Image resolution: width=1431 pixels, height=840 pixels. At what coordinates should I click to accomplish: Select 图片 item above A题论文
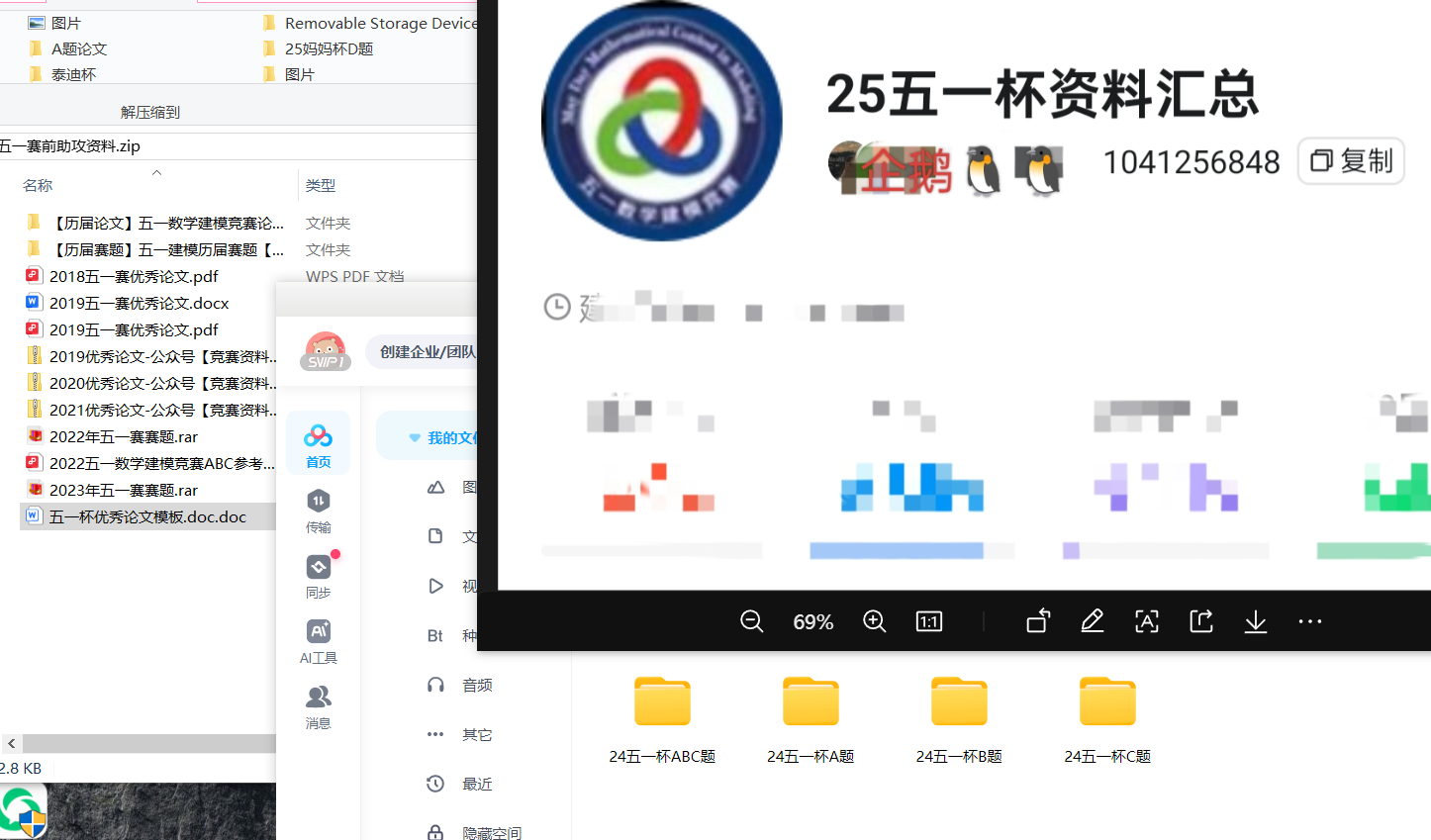(54, 23)
